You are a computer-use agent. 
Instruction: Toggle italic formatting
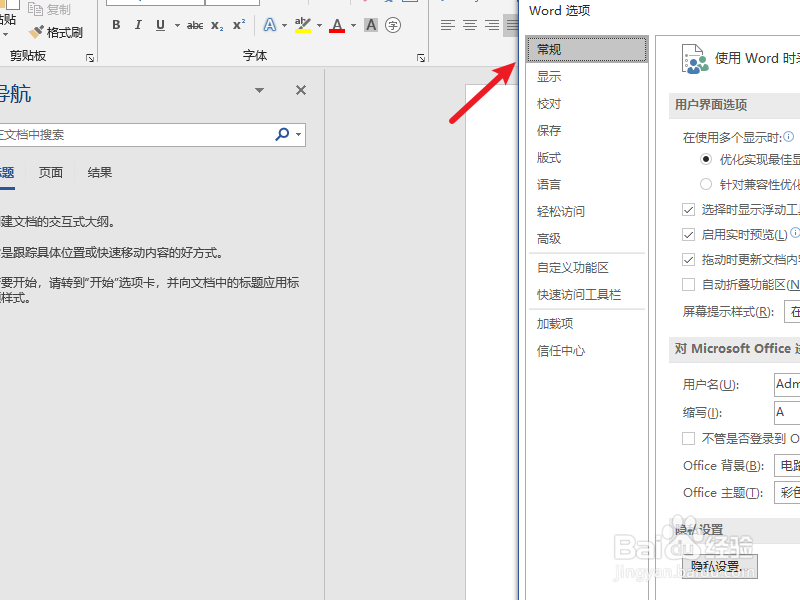click(x=138, y=25)
